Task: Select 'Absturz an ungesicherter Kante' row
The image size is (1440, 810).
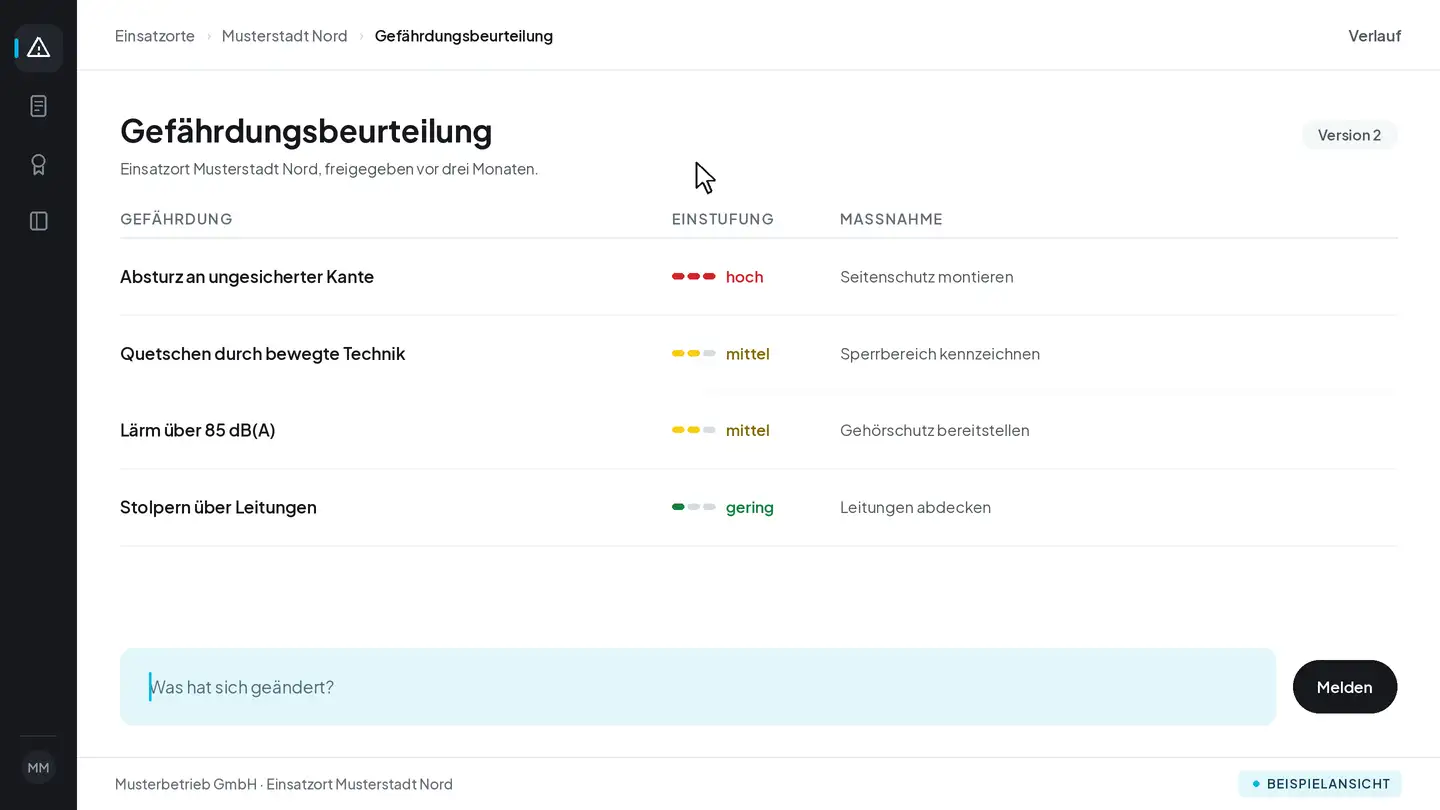Action: coord(759,277)
